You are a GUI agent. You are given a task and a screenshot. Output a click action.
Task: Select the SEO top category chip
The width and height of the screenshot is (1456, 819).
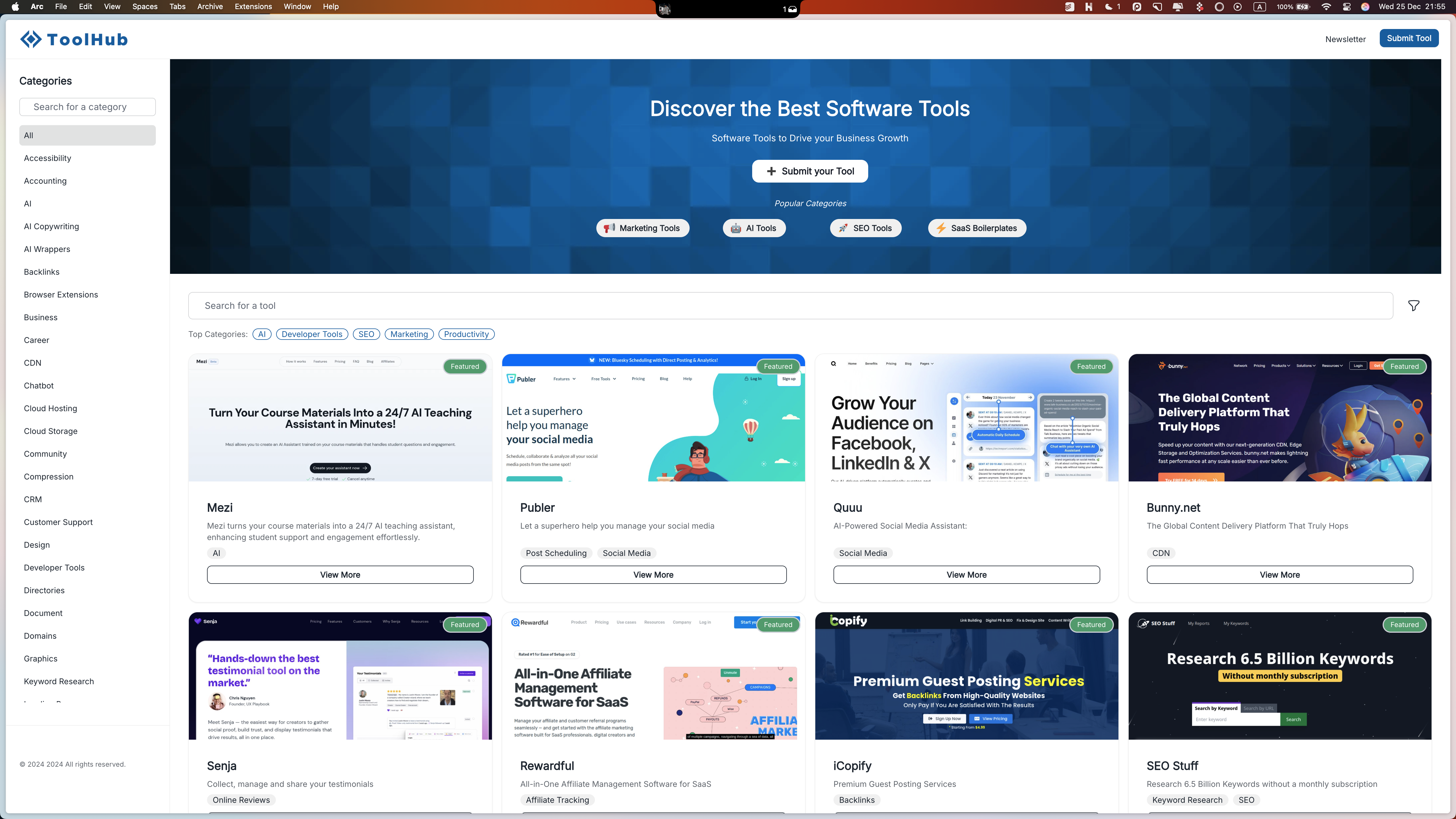point(366,334)
